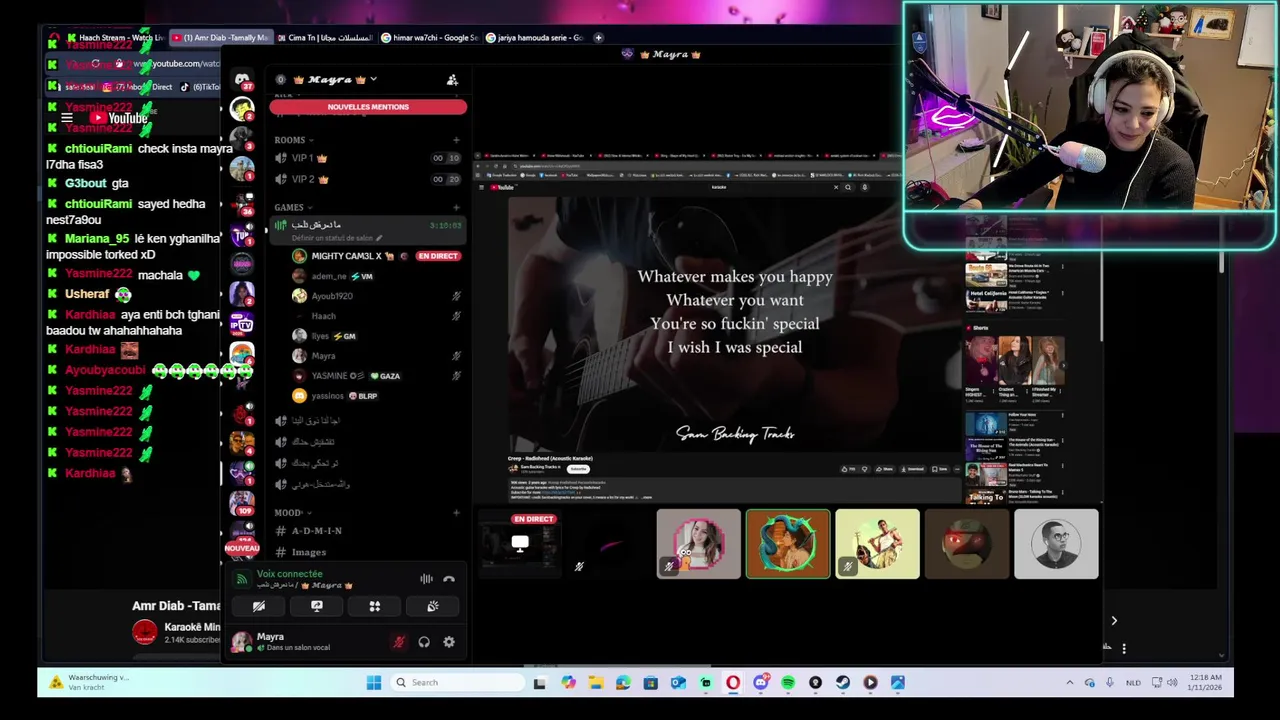Select green-bordered speaking participant tile

788,544
